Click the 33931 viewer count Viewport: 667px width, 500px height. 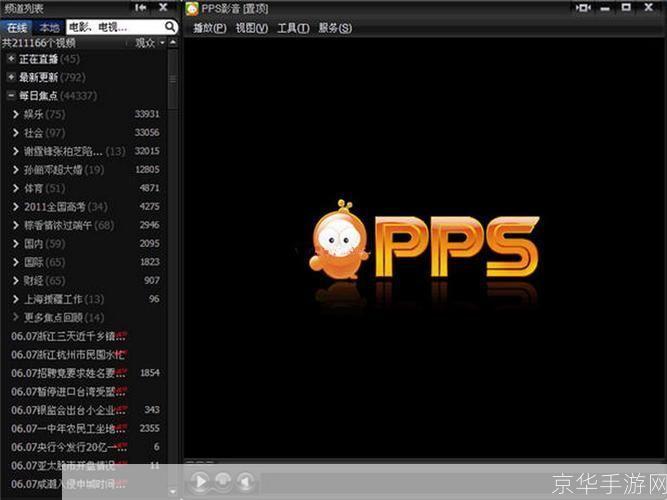pyautogui.click(x=147, y=114)
